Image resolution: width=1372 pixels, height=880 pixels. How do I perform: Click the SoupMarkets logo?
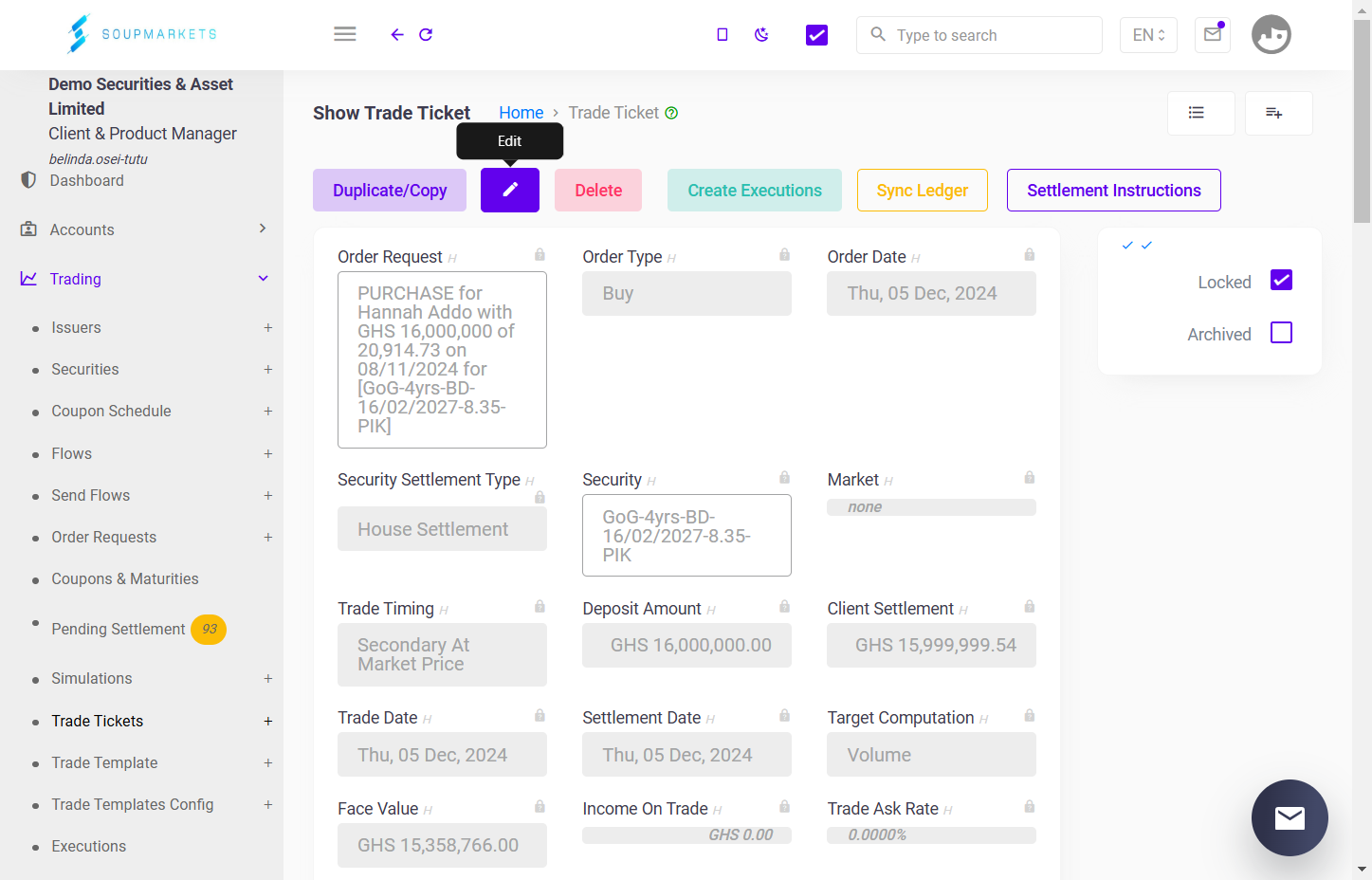[142, 34]
